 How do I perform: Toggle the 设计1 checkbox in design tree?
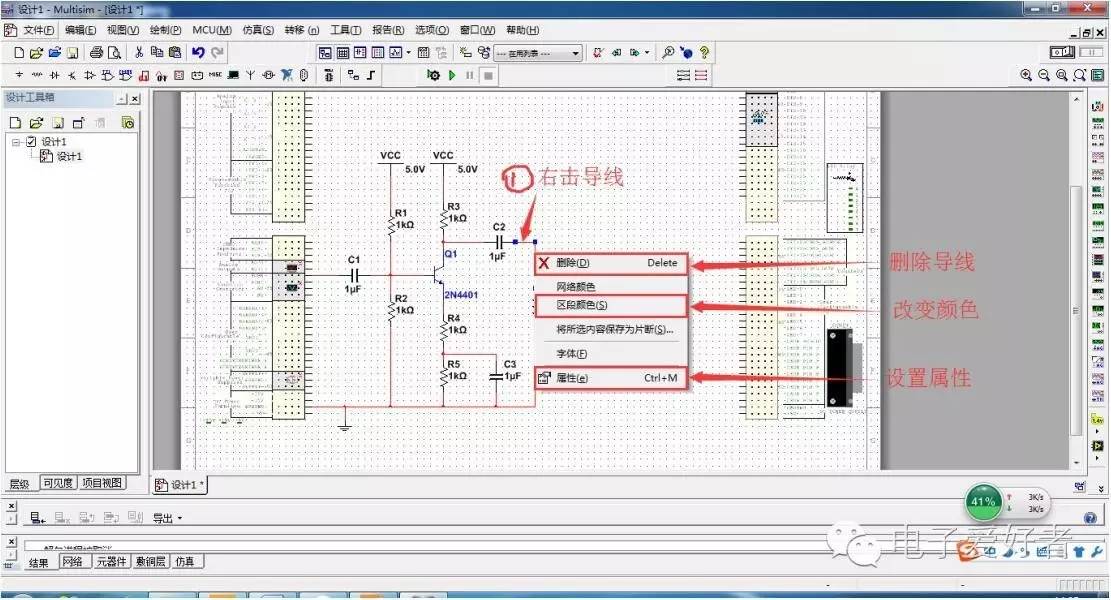point(31,142)
